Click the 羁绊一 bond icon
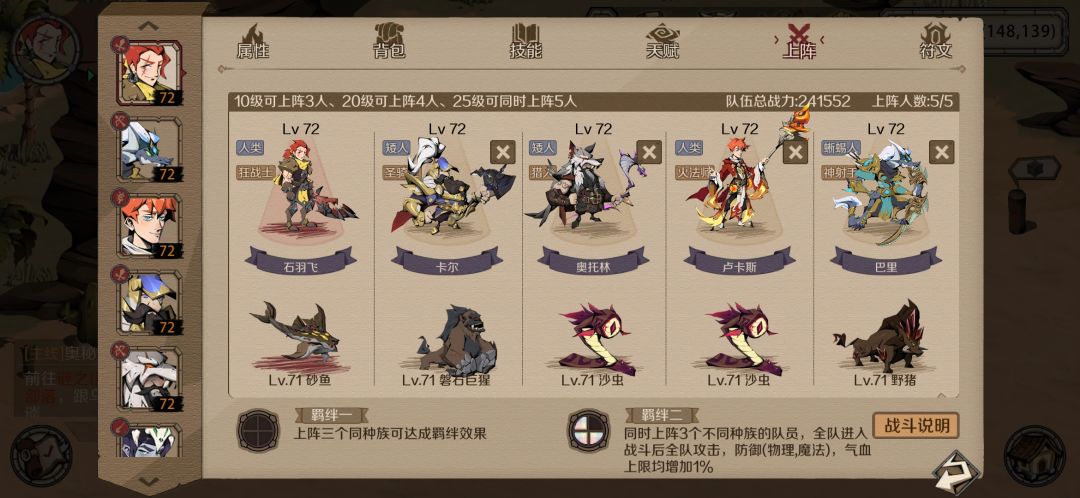Screen dimensions: 1080x498 coord(258,430)
